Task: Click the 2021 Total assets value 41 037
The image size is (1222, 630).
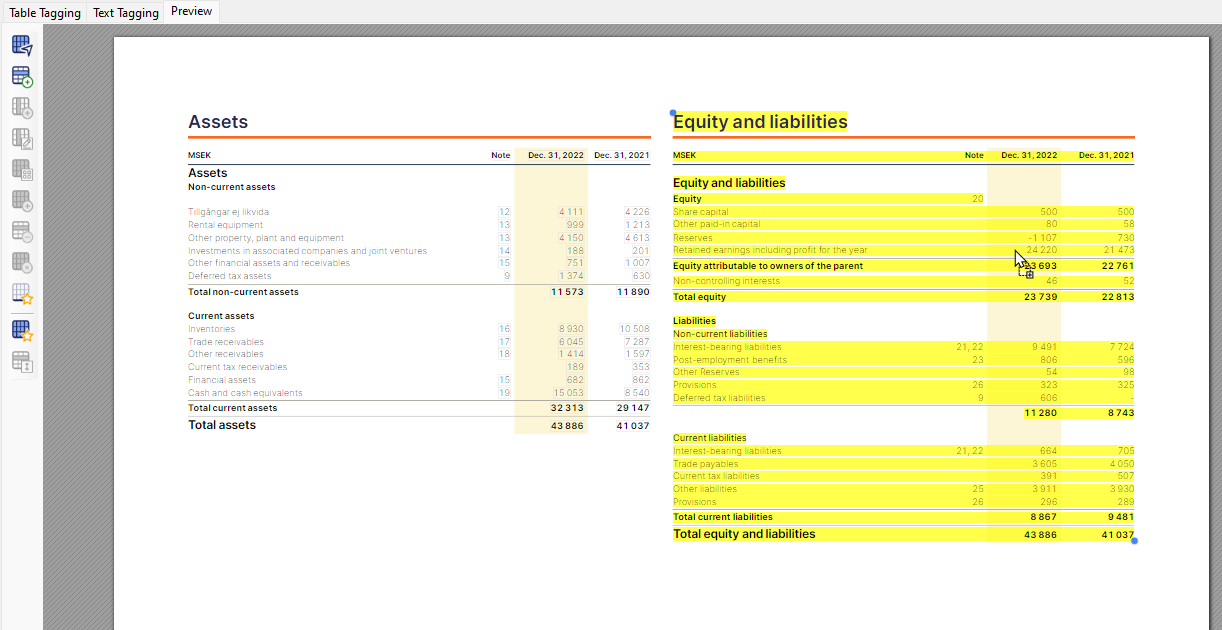Action: tap(632, 426)
